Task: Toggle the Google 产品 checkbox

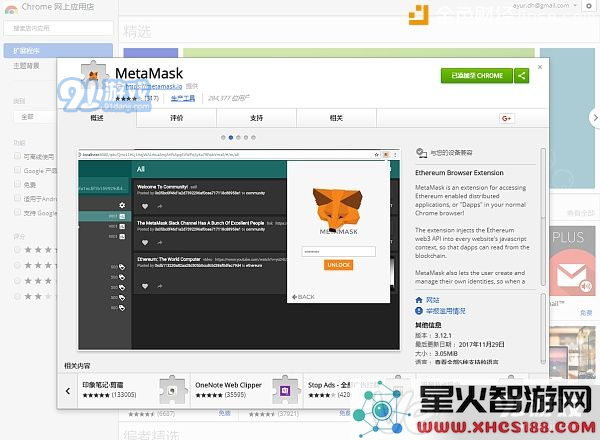Action: (17, 170)
